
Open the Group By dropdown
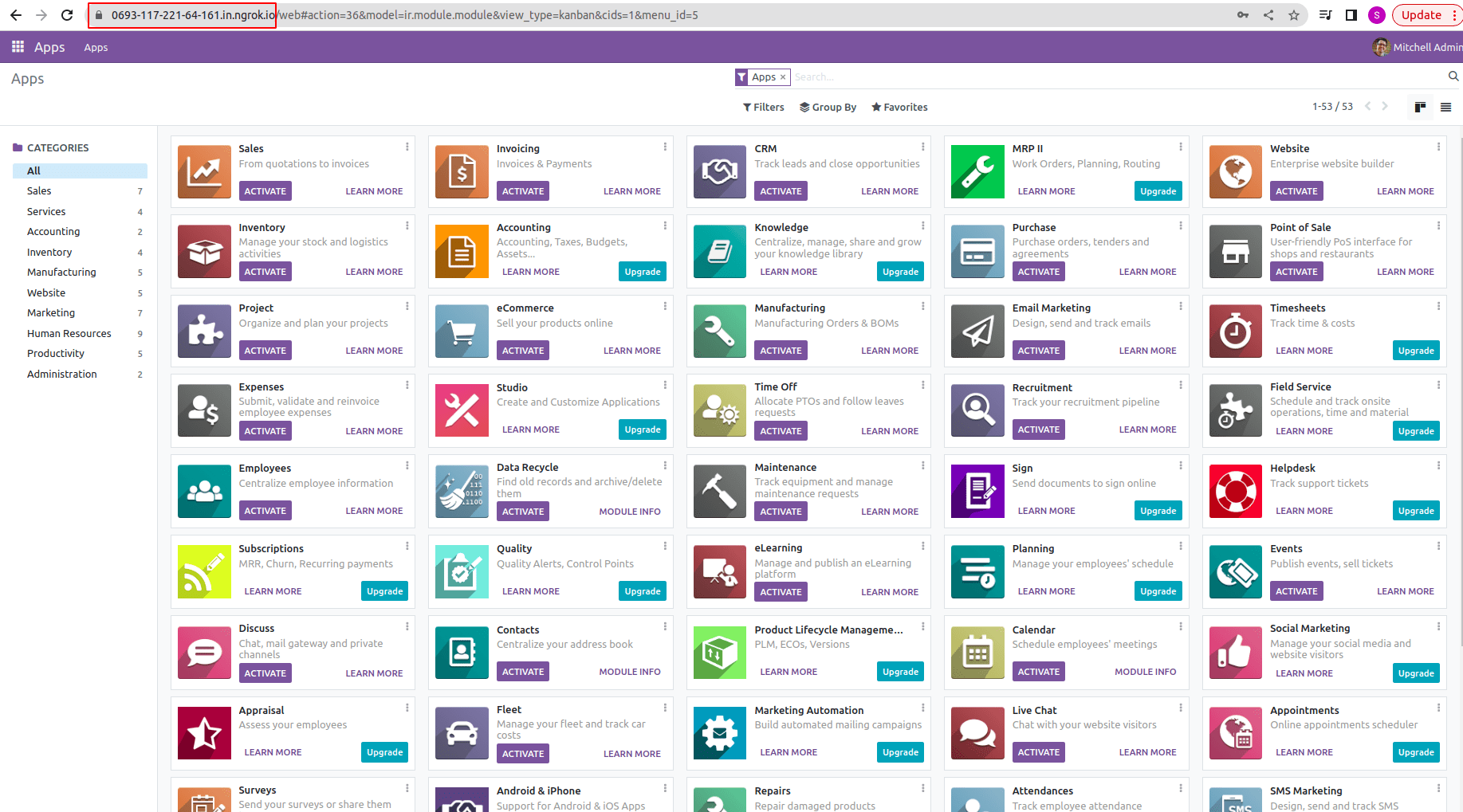click(x=828, y=107)
